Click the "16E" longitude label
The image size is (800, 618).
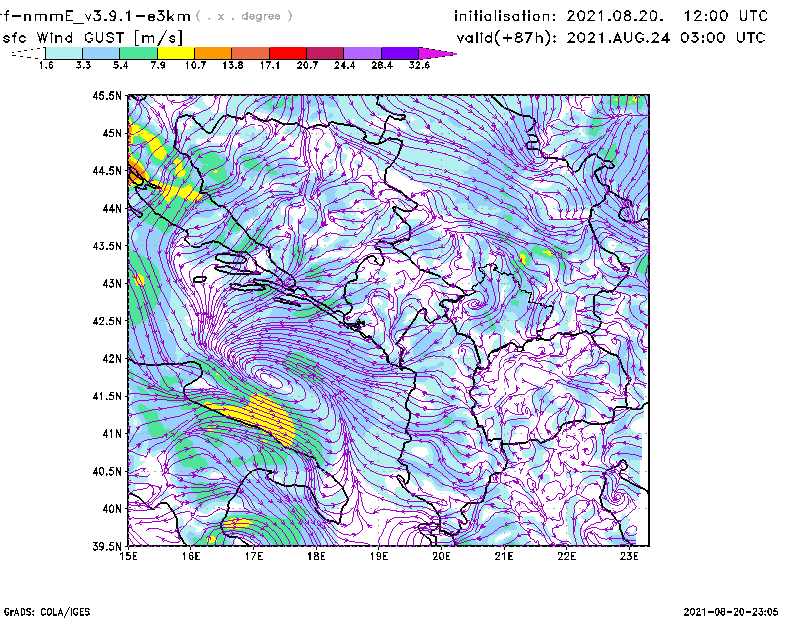(191, 556)
